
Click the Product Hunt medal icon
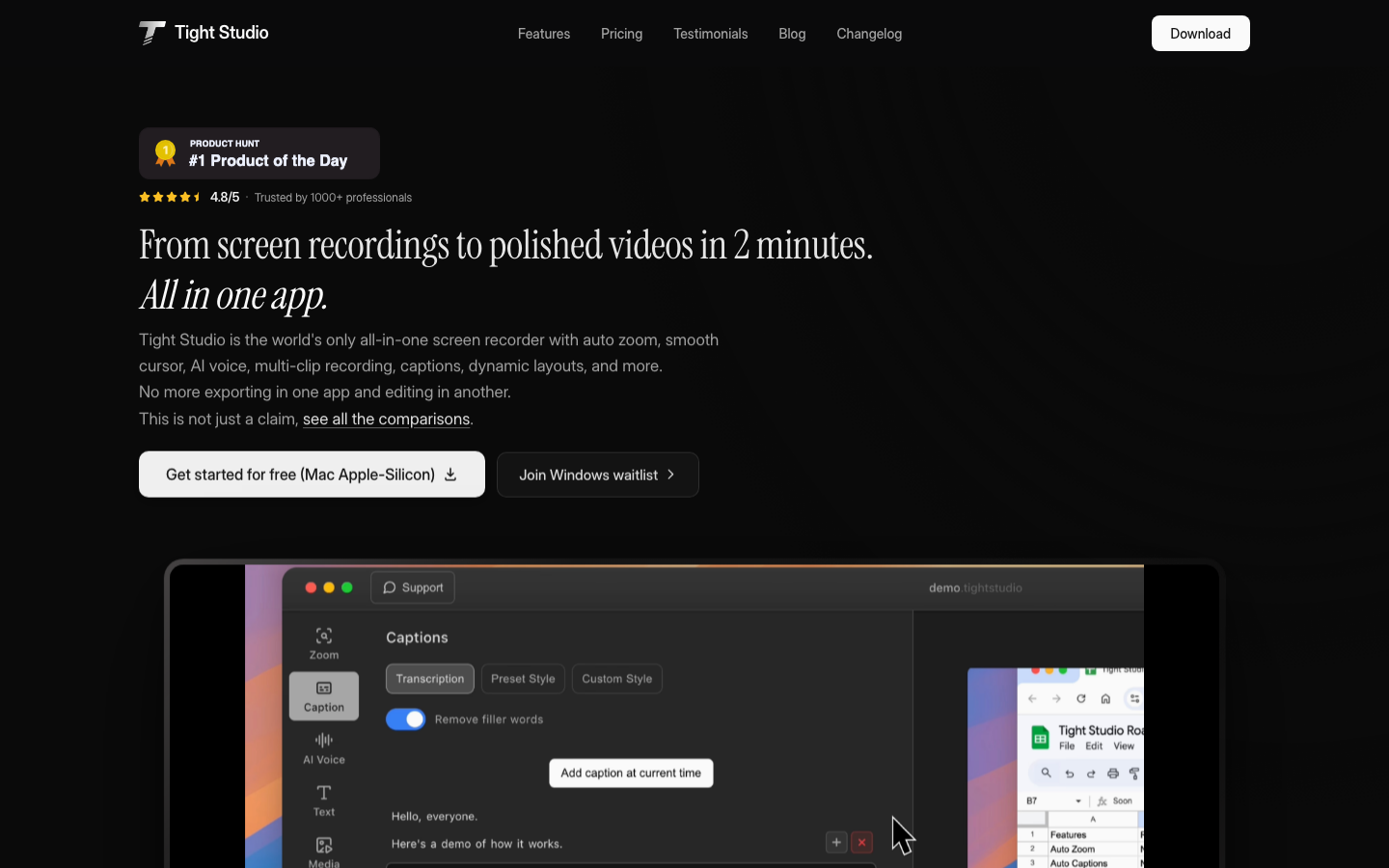(166, 153)
